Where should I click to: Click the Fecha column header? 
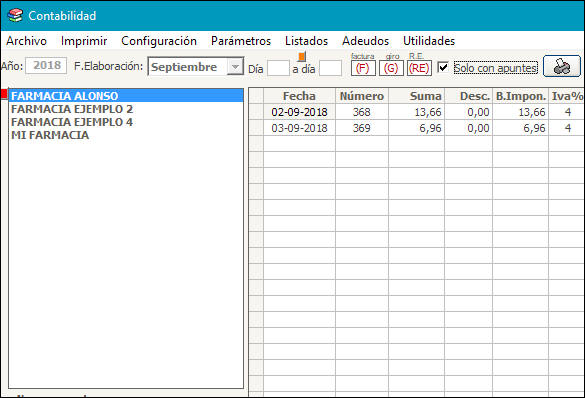(x=299, y=96)
